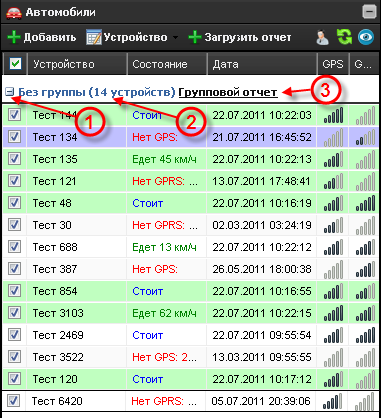Uncheck the Тест 121 checkbox
Screen dimensions: 381x418
coord(14,181)
